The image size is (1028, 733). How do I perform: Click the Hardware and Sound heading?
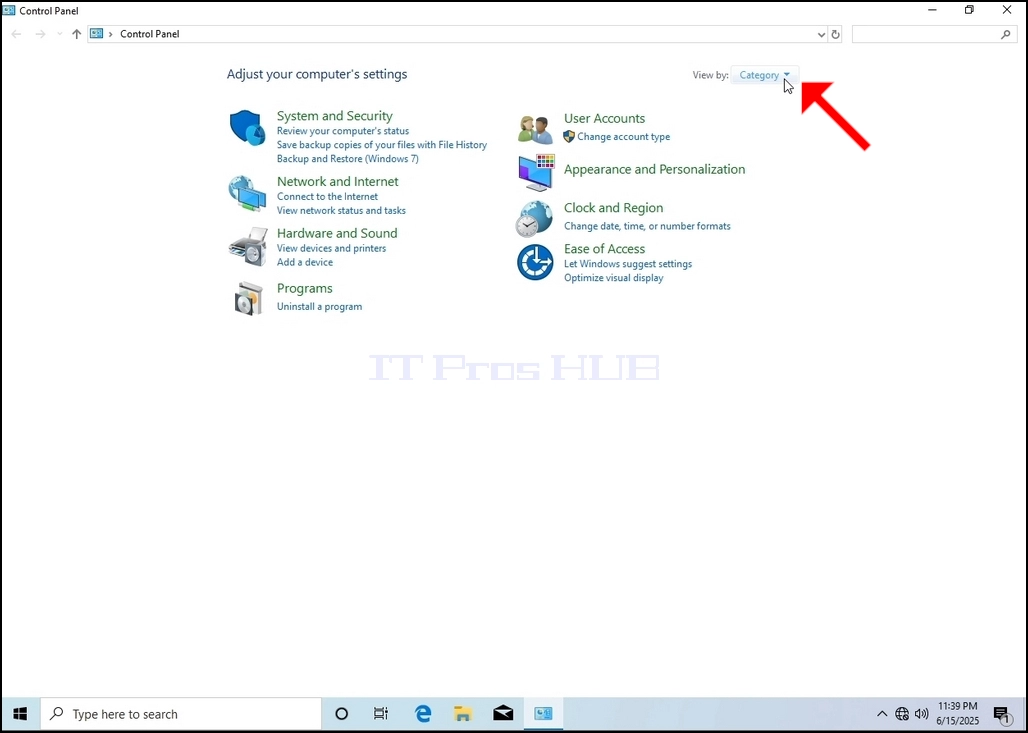[x=337, y=233]
